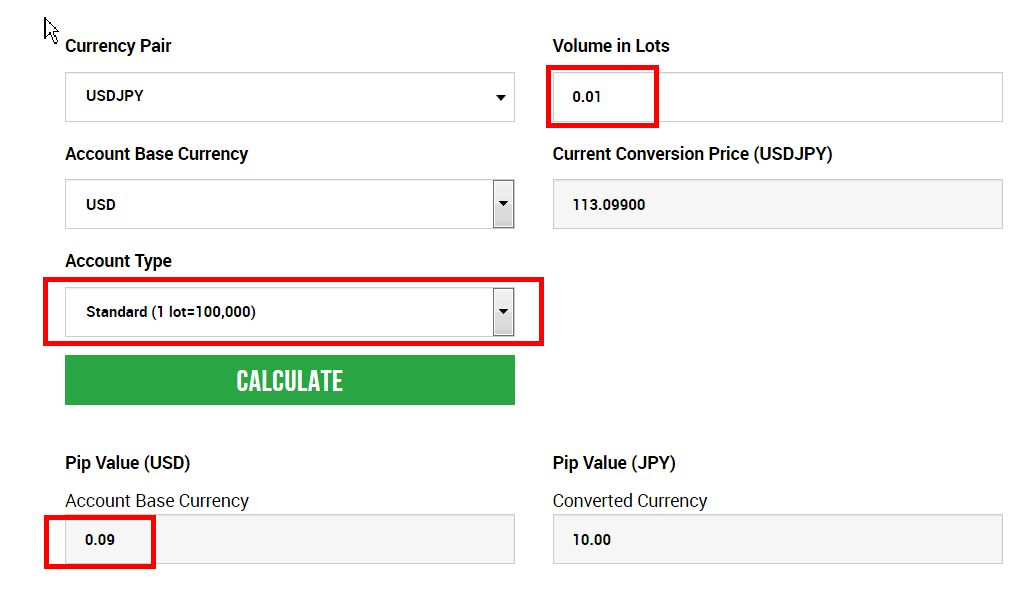
Task: Click the Pip Value (USD) heading
Action: [127, 463]
